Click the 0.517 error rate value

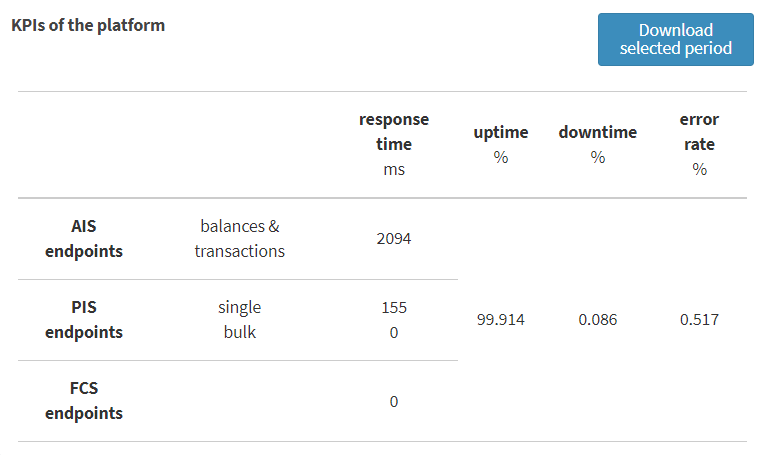tap(699, 320)
